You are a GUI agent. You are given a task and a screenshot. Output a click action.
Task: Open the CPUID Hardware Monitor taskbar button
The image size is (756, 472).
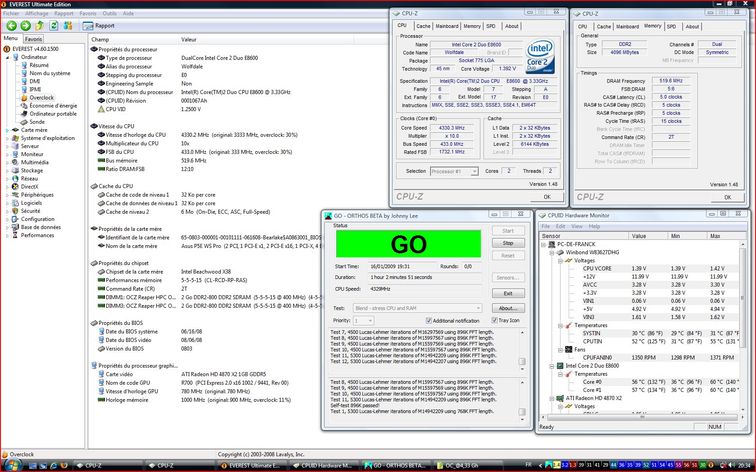click(x=323, y=466)
